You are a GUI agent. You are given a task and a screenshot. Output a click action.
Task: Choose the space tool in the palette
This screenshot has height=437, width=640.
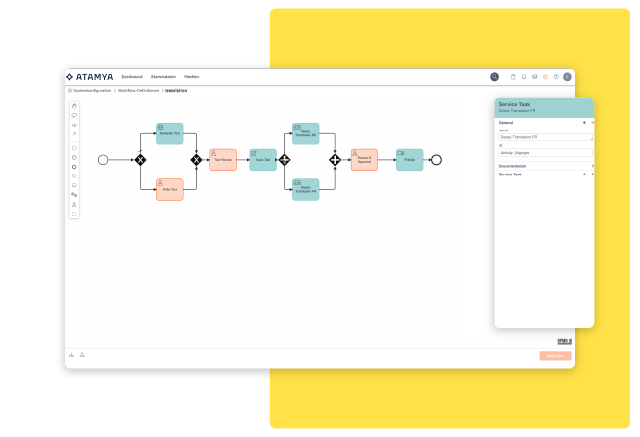(x=74, y=125)
